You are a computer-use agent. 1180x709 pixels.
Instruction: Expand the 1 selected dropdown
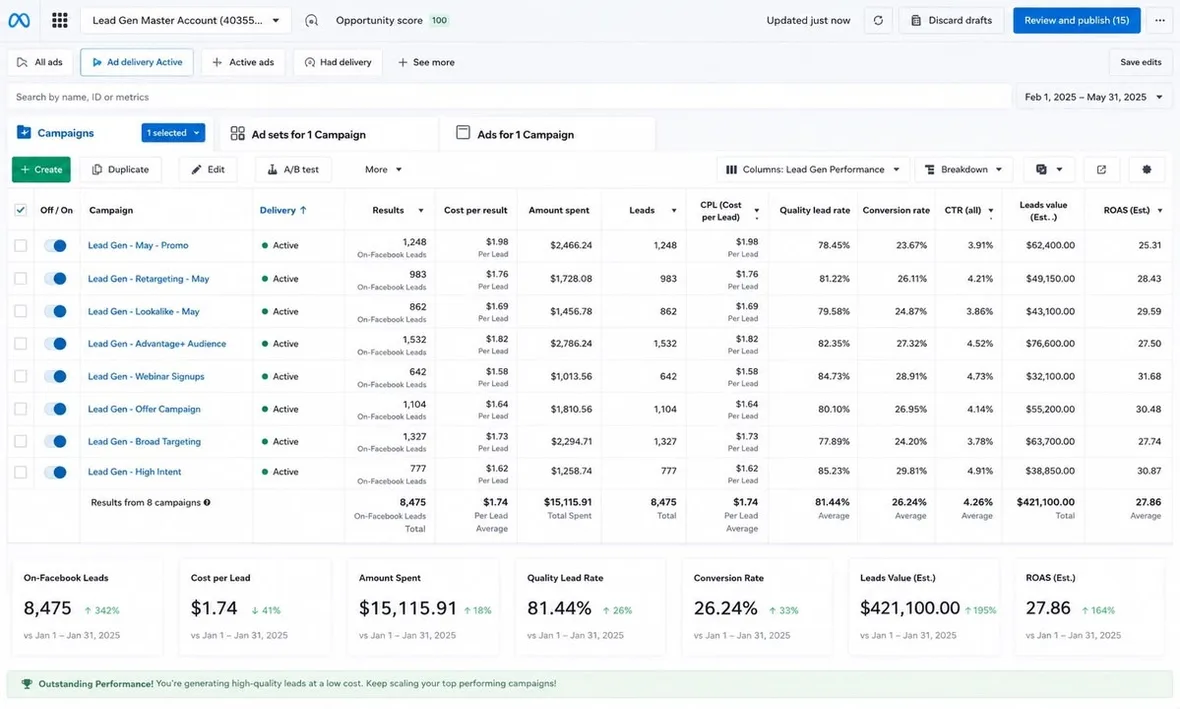coord(173,132)
